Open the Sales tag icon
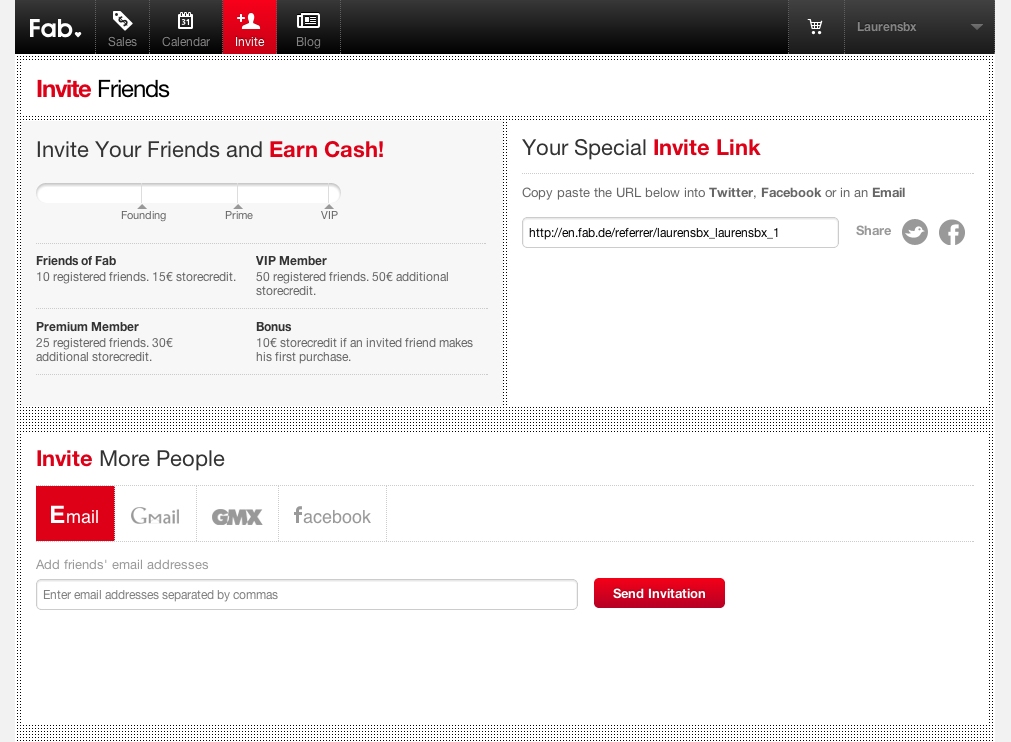The image size is (1011, 742). (x=122, y=21)
